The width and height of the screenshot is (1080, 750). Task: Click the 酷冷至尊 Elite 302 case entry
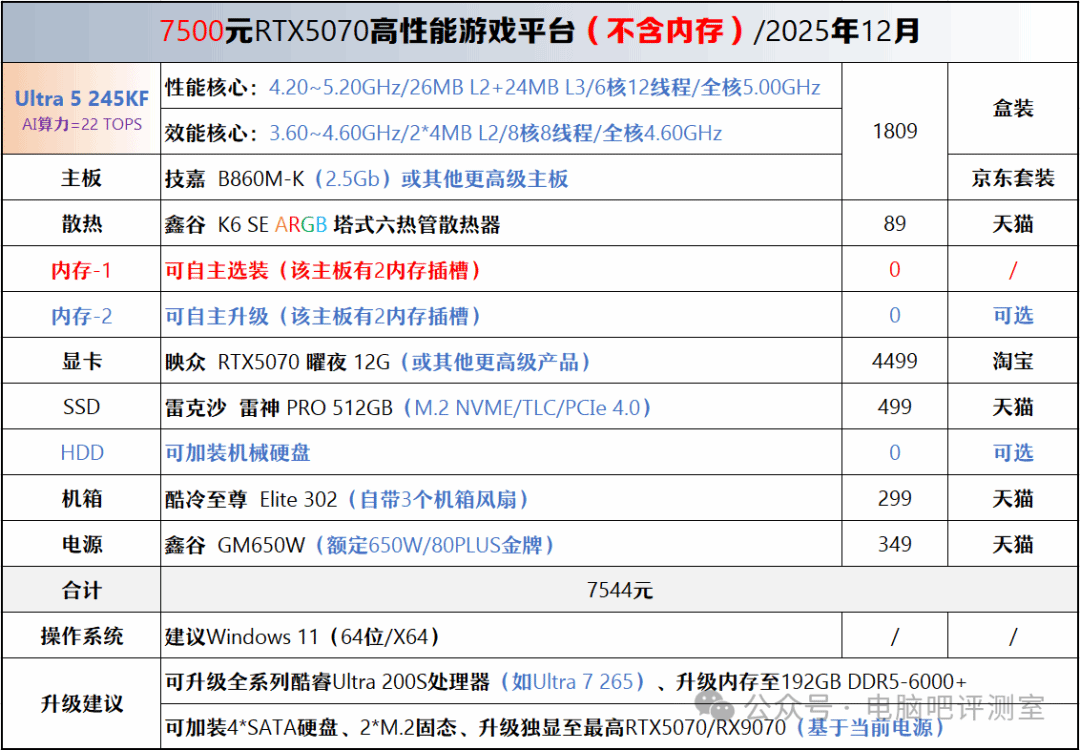pyautogui.click(x=346, y=499)
